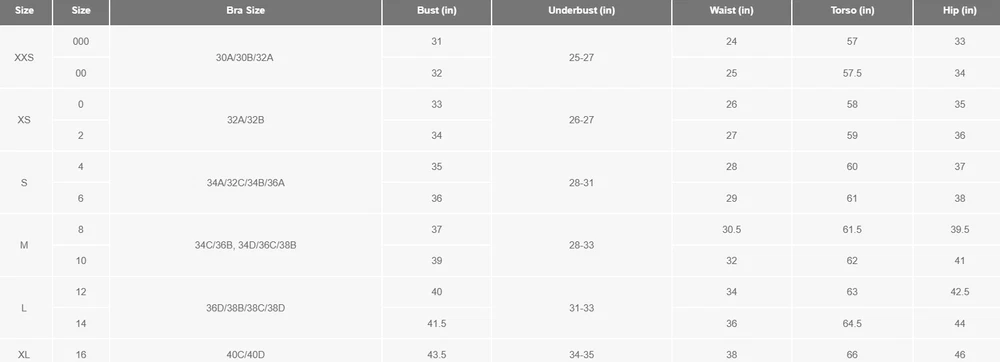
Task: Select the 40C/40D bra size cell
Action: (x=246, y=354)
